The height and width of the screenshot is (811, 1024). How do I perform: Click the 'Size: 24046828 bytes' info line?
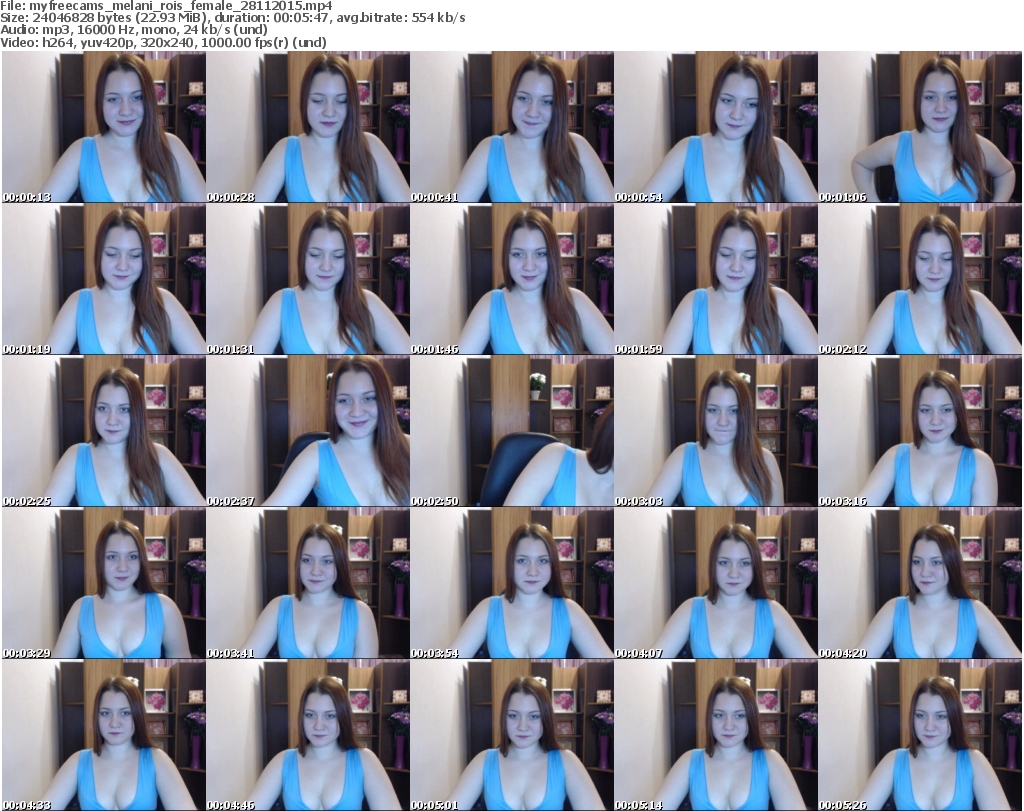click(x=233, y=18)
